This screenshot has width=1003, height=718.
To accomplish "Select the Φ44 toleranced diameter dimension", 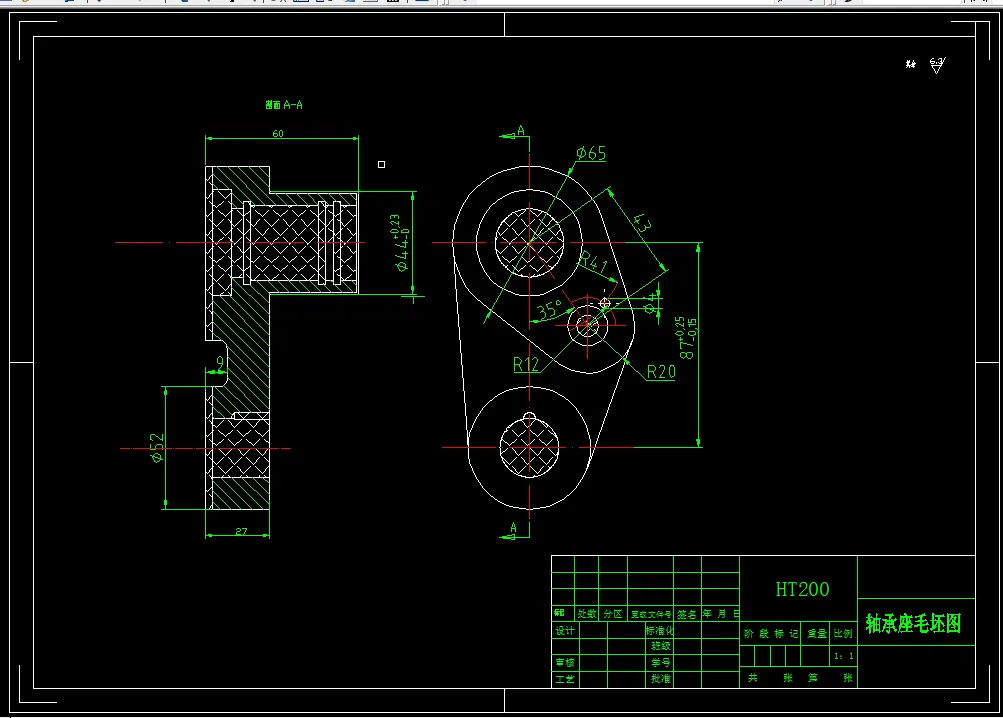I will click(x=401, y=243).
